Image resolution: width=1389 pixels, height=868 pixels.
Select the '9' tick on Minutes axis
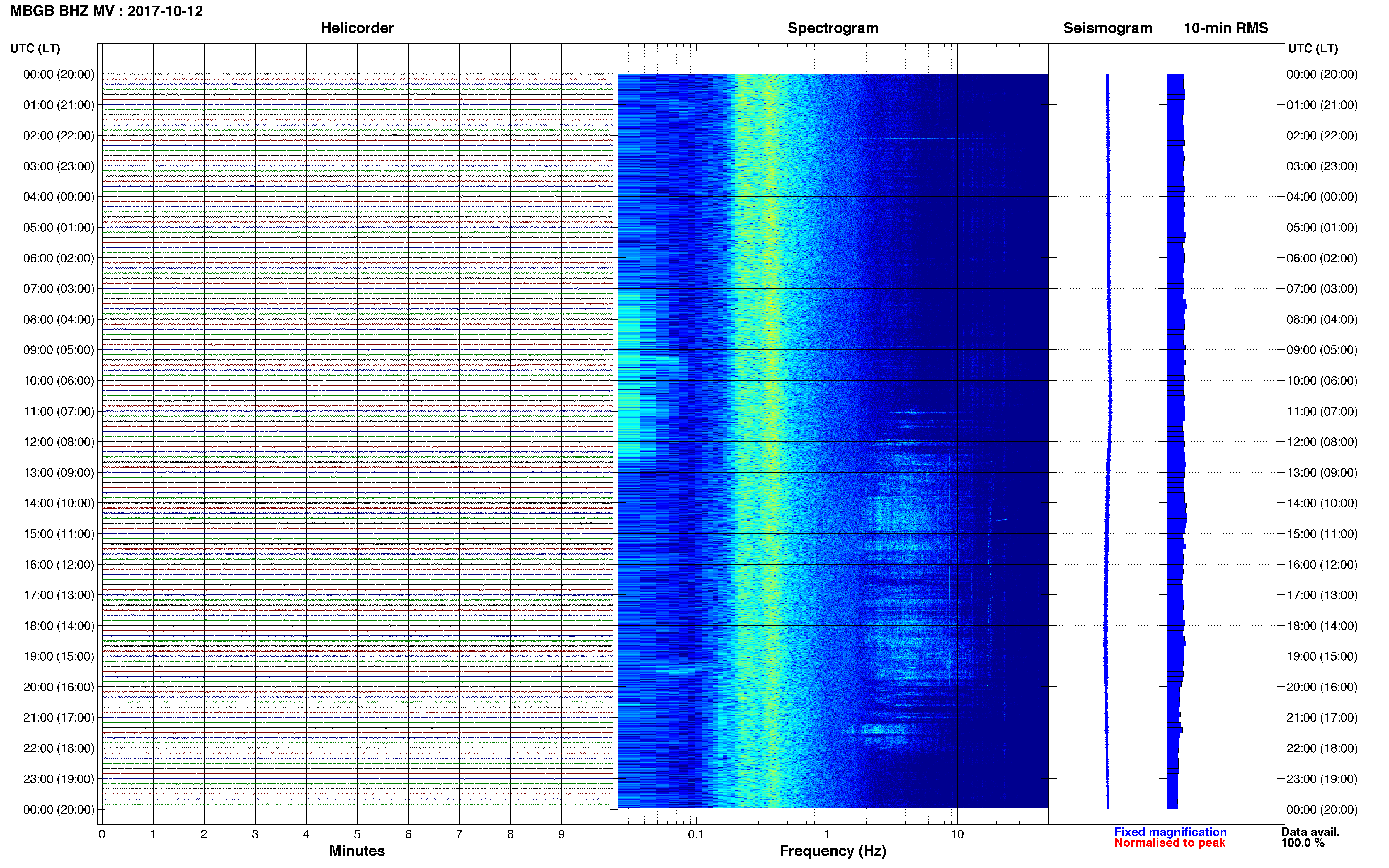pos(561,834)
